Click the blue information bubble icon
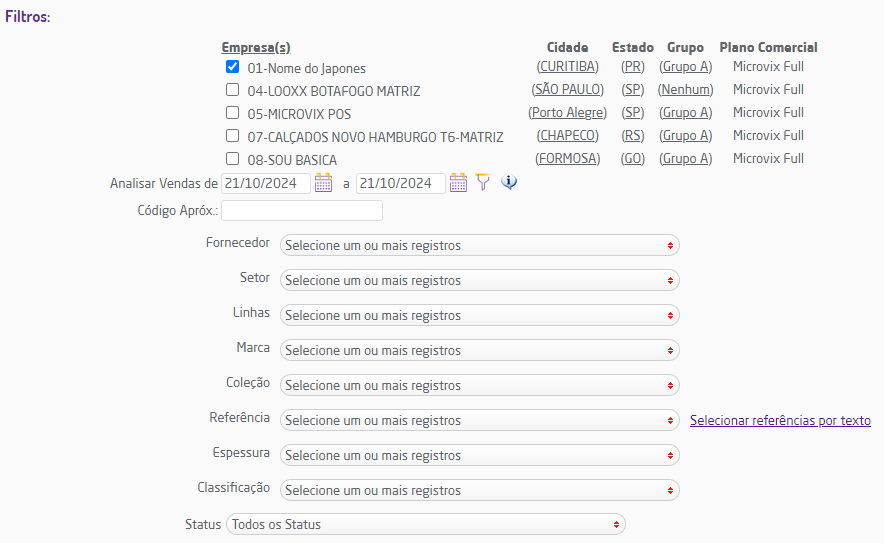 tap(509, 183)
